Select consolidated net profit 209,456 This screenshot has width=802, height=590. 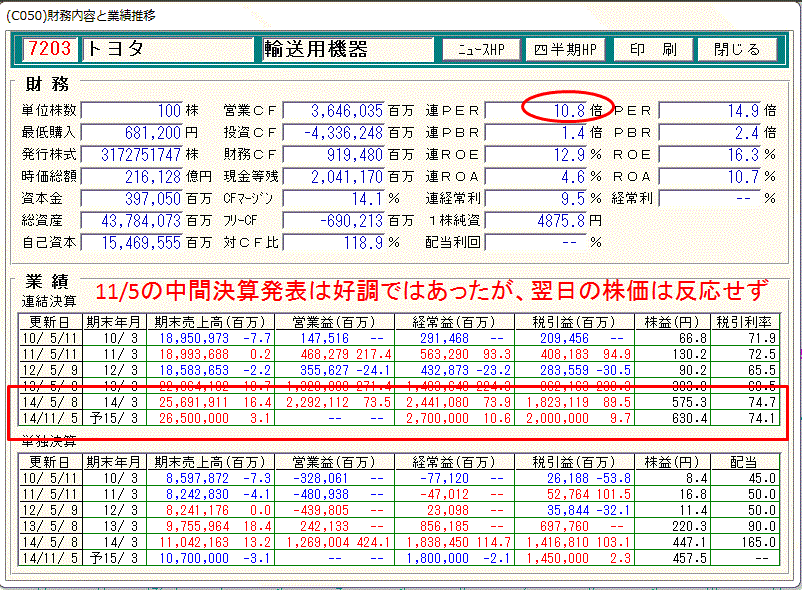coord(564,338)
